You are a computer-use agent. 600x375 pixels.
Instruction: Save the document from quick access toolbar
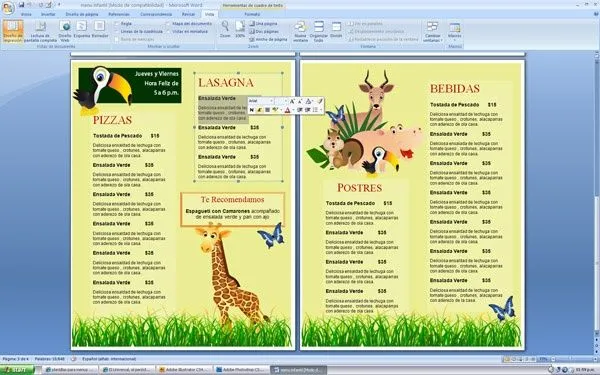pos(21,5)
